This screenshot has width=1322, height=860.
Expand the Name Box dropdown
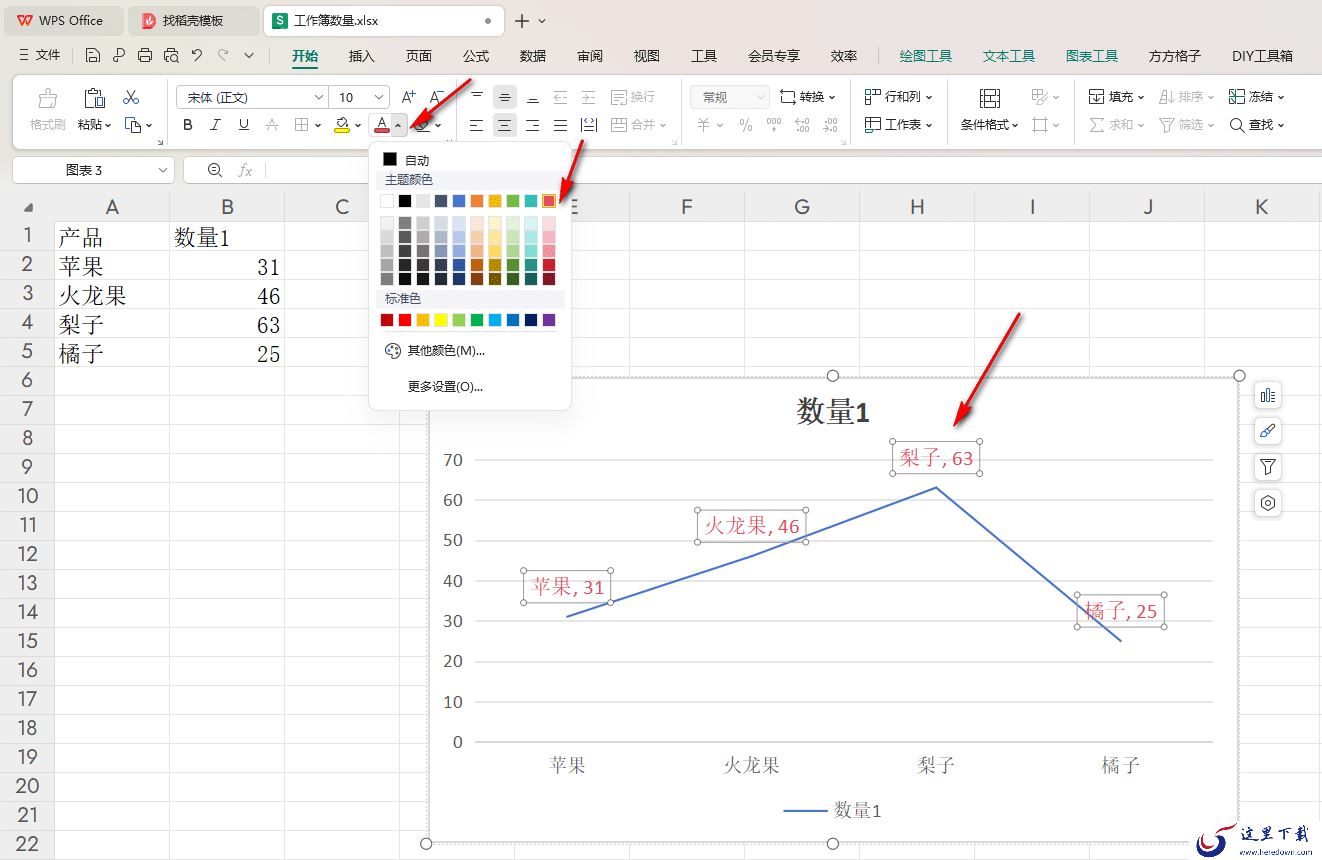tap(163, 170)
